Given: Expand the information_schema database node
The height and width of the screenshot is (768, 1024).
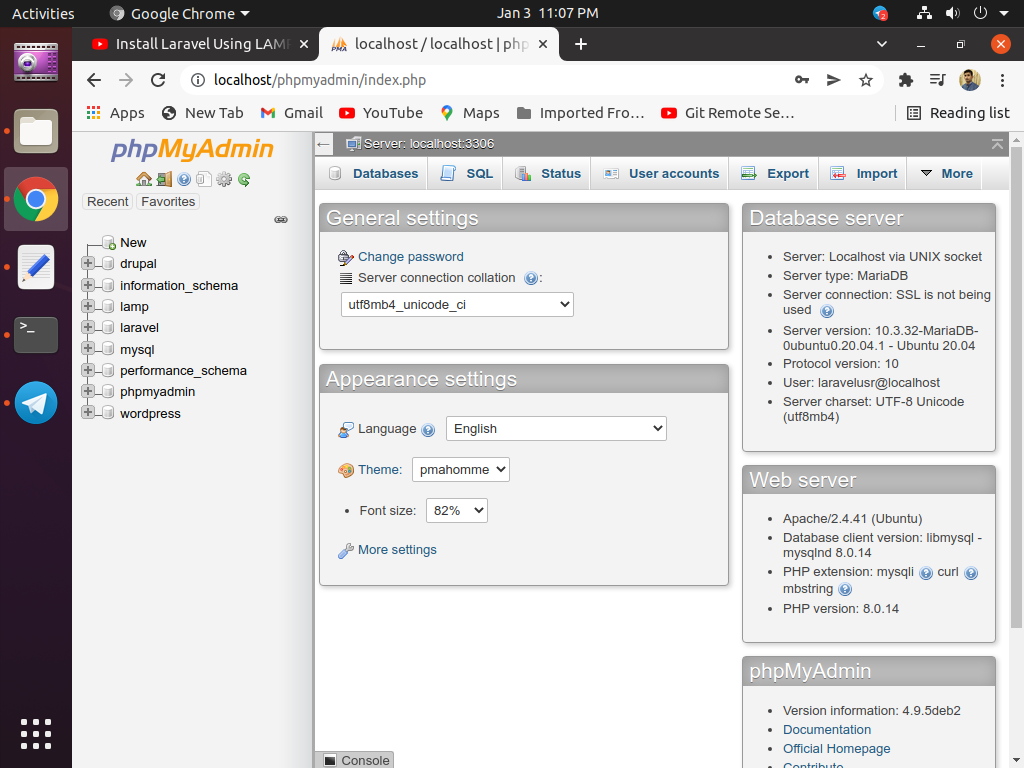Looking at the screenshot, I should tap(88, 285).
